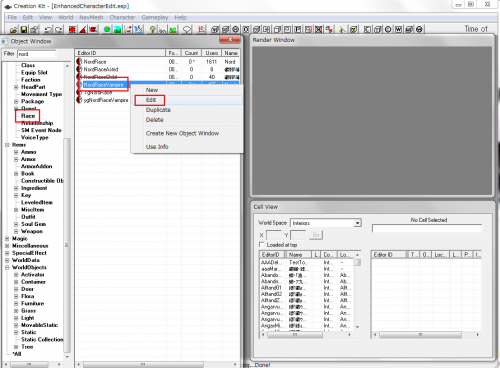Sort Cell View list by Name header
This screenshot has height=368, width=500.
[x=299, y=255]
